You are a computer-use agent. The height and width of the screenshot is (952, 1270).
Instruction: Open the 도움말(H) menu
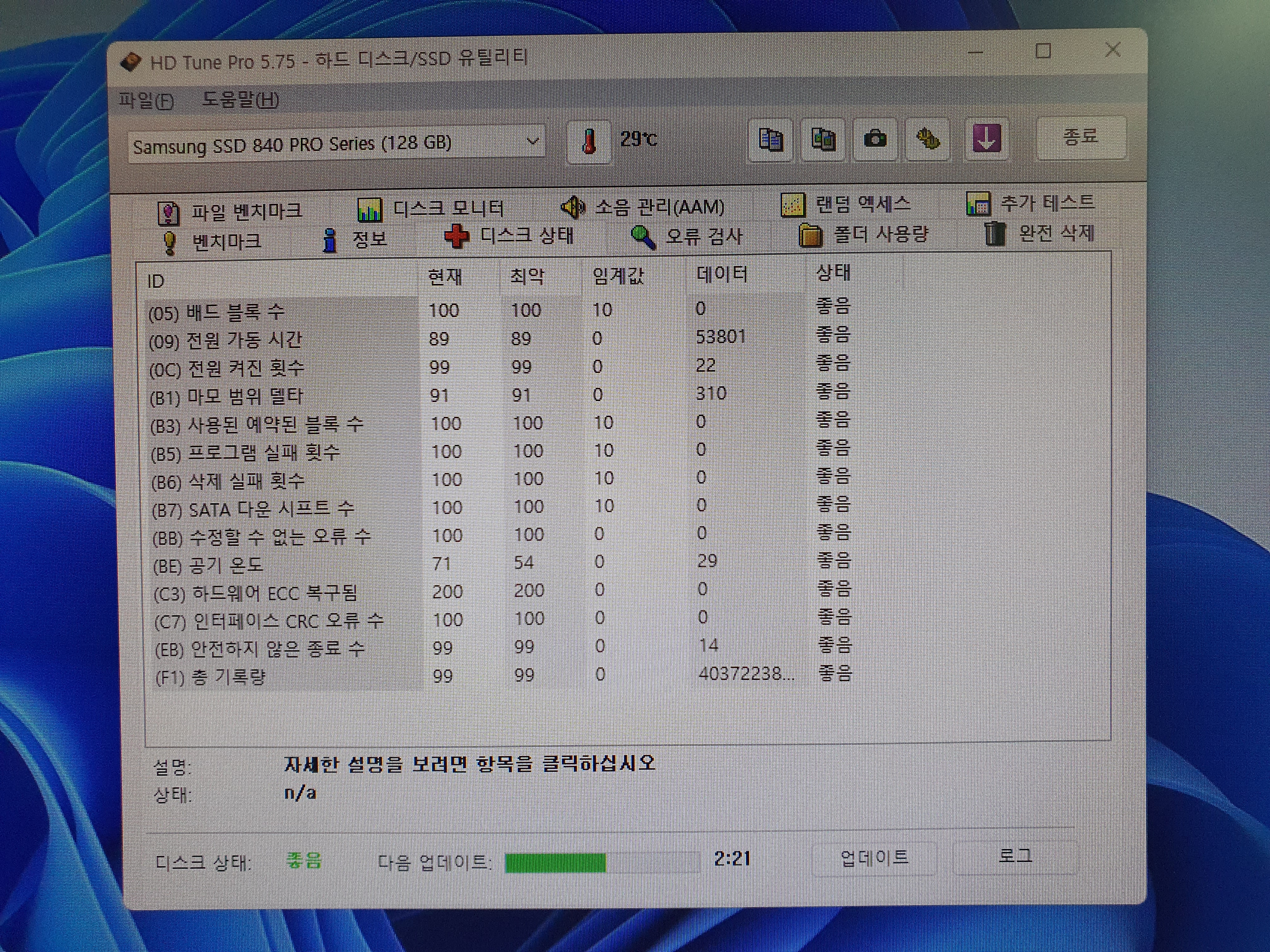tap(241, 100)
